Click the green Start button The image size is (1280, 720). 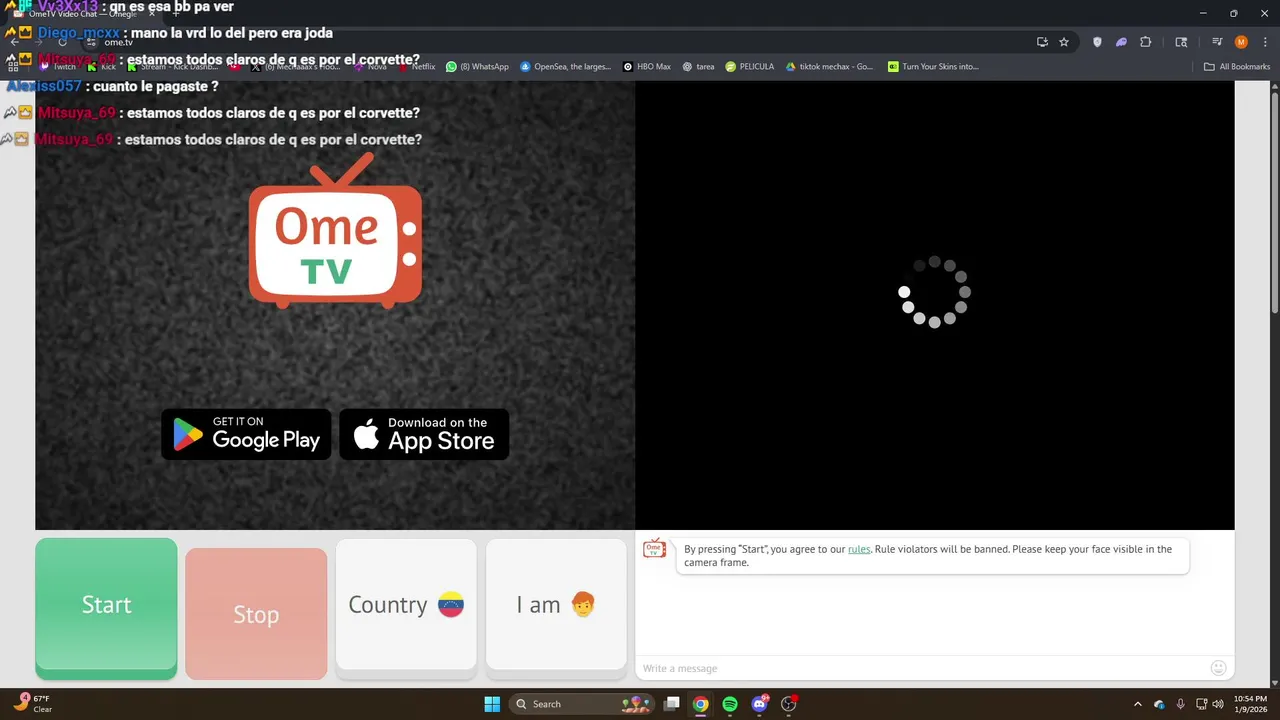coord(106,607)
